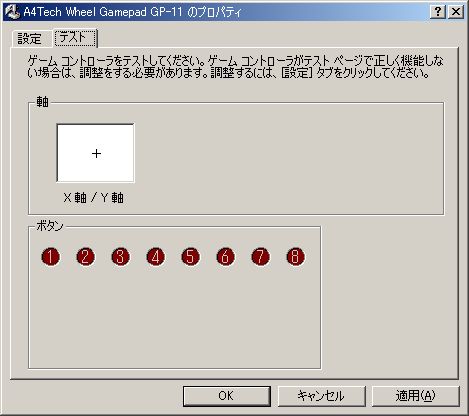Click button indicator number 2
This screenshot has height=416, width=469.
tap(85, 257)
